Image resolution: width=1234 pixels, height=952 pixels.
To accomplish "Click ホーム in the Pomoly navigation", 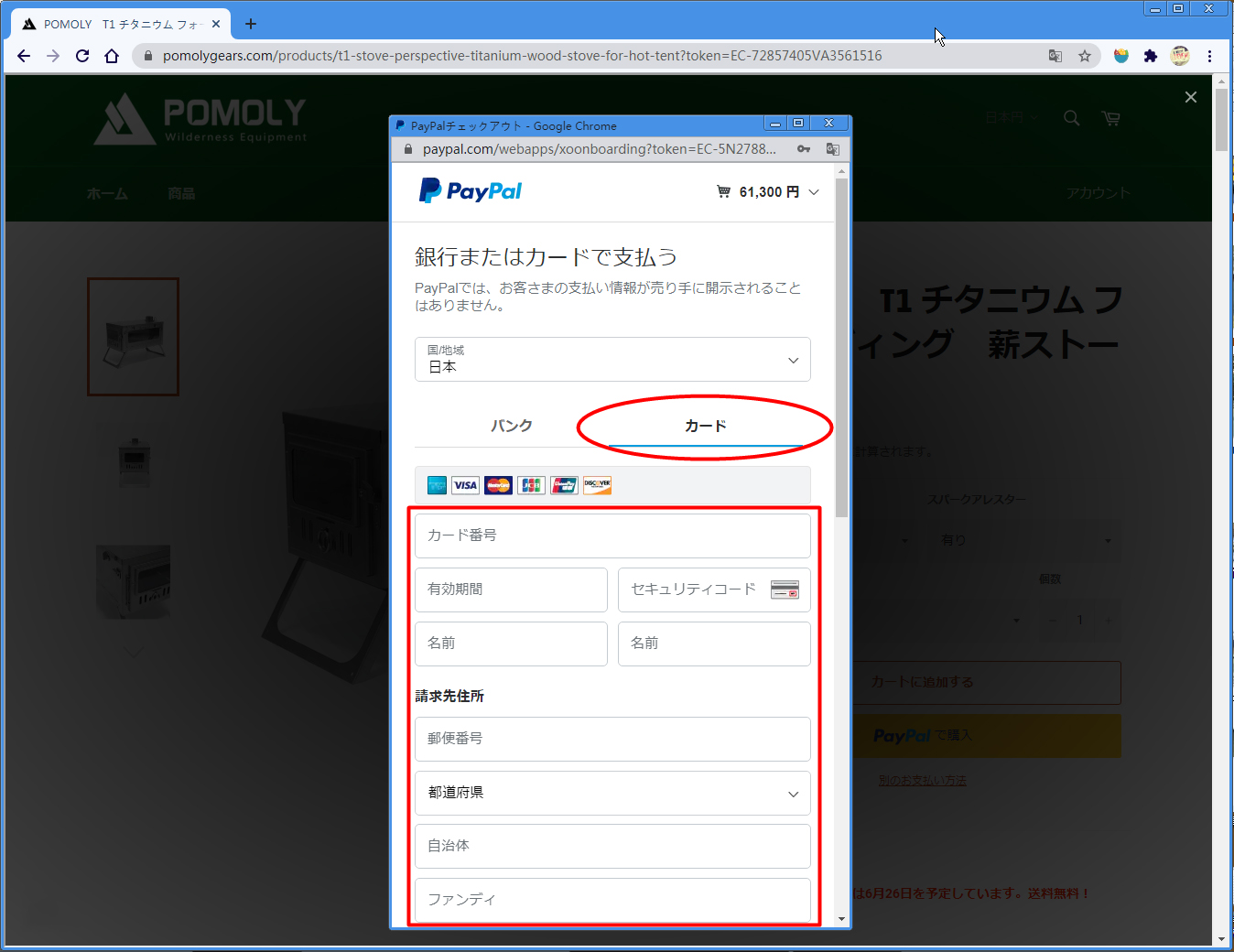I will point(107,193).
